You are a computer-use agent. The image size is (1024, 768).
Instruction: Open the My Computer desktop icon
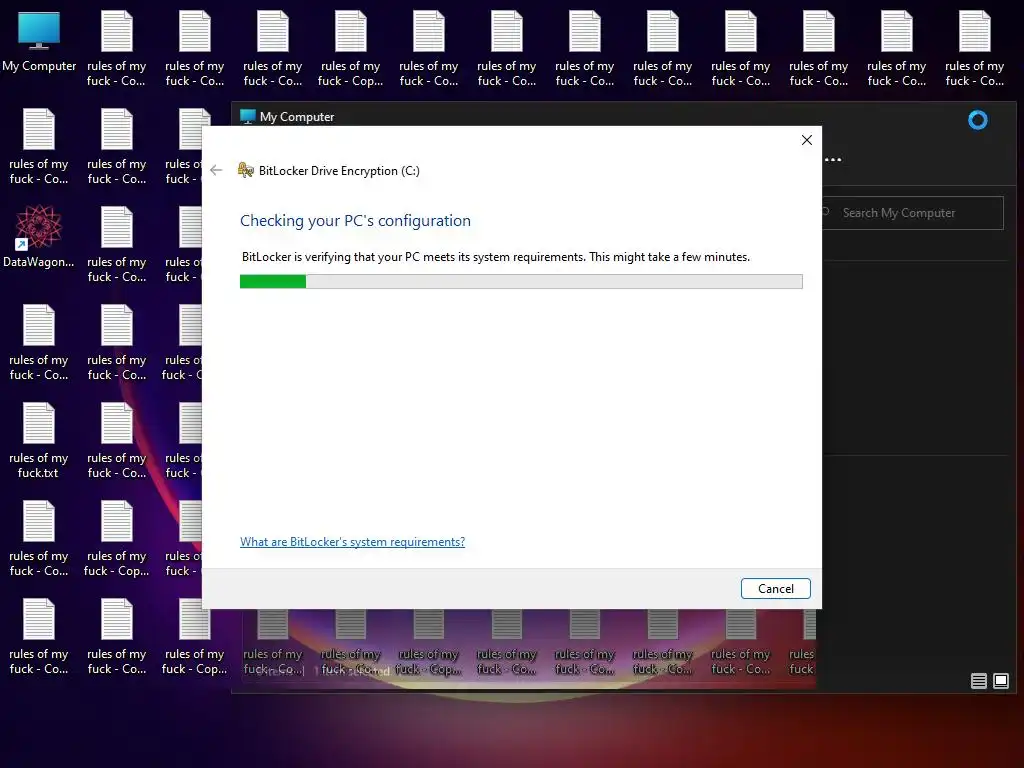[39, 42]
